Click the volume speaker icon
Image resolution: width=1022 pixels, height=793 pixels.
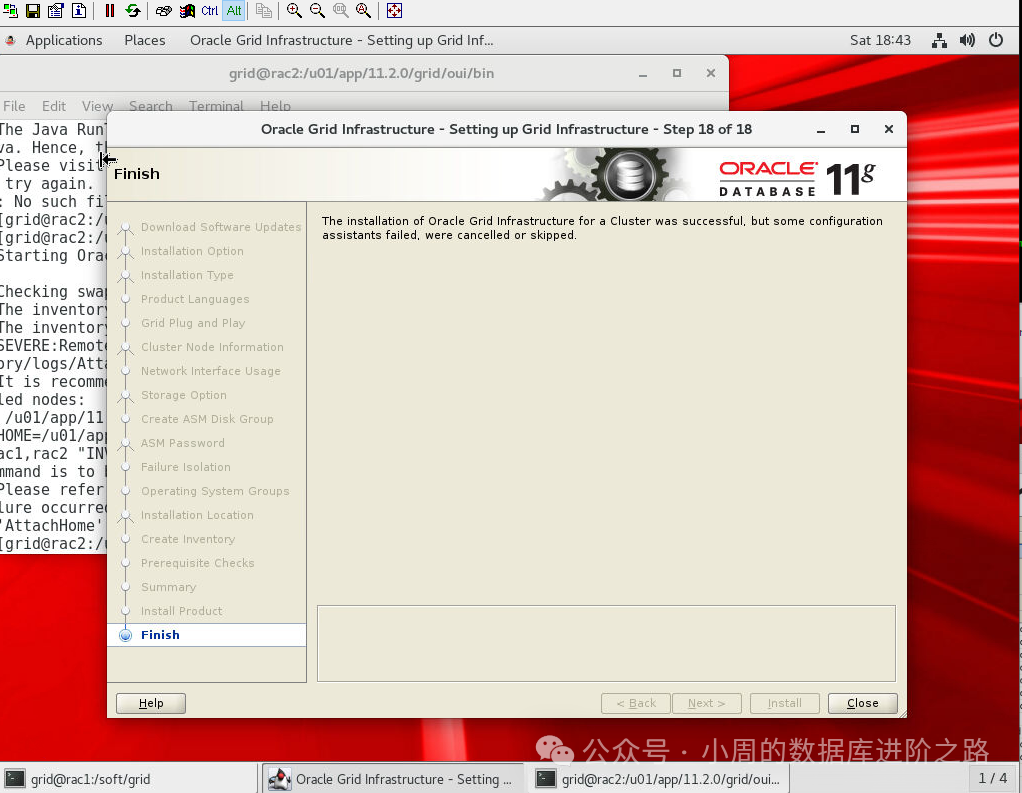967,40
